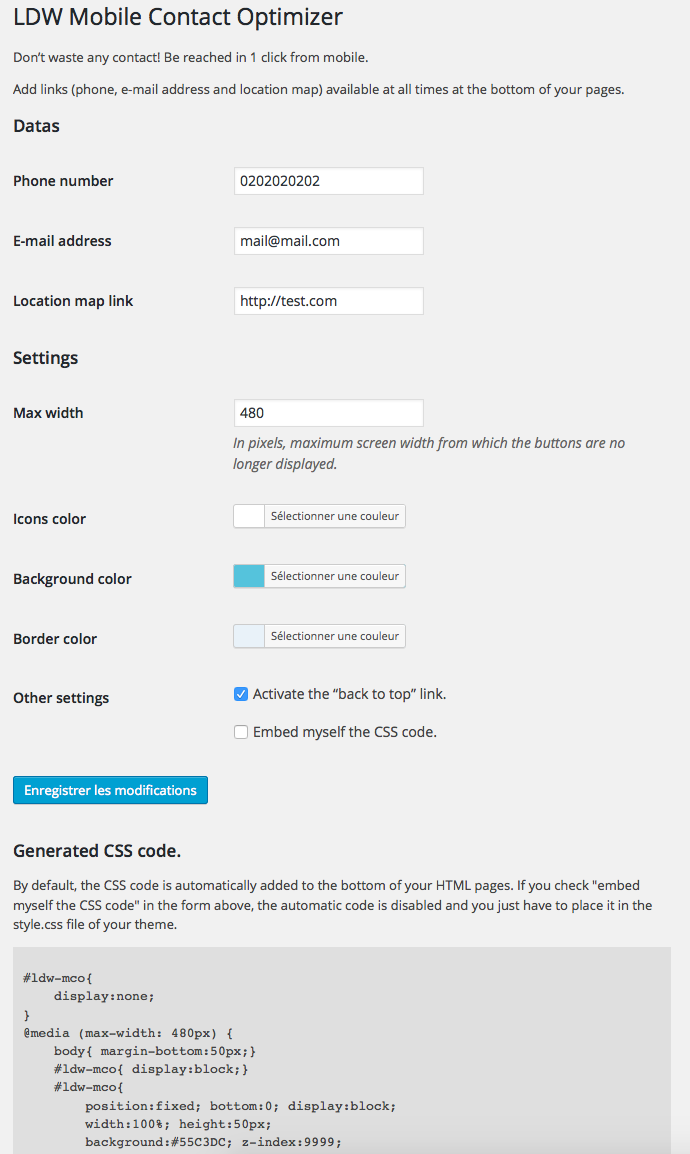The width and height of the screenshot is (690, 1154).
Task: Edit the Max width value field
Action: 329,413
